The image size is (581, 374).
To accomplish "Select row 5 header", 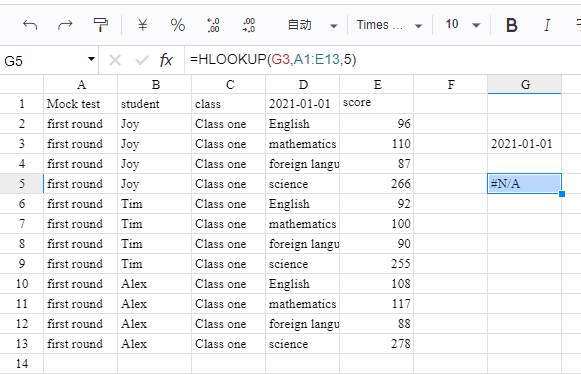I will [x=22, y=184].
